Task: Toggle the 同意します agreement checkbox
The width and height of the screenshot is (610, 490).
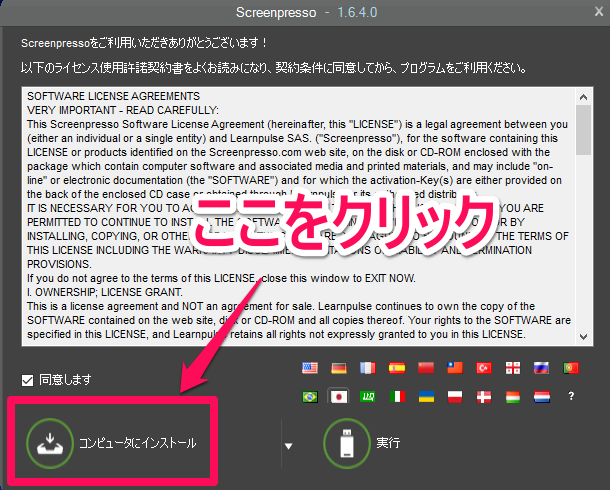Action: (x=28, y=380)
